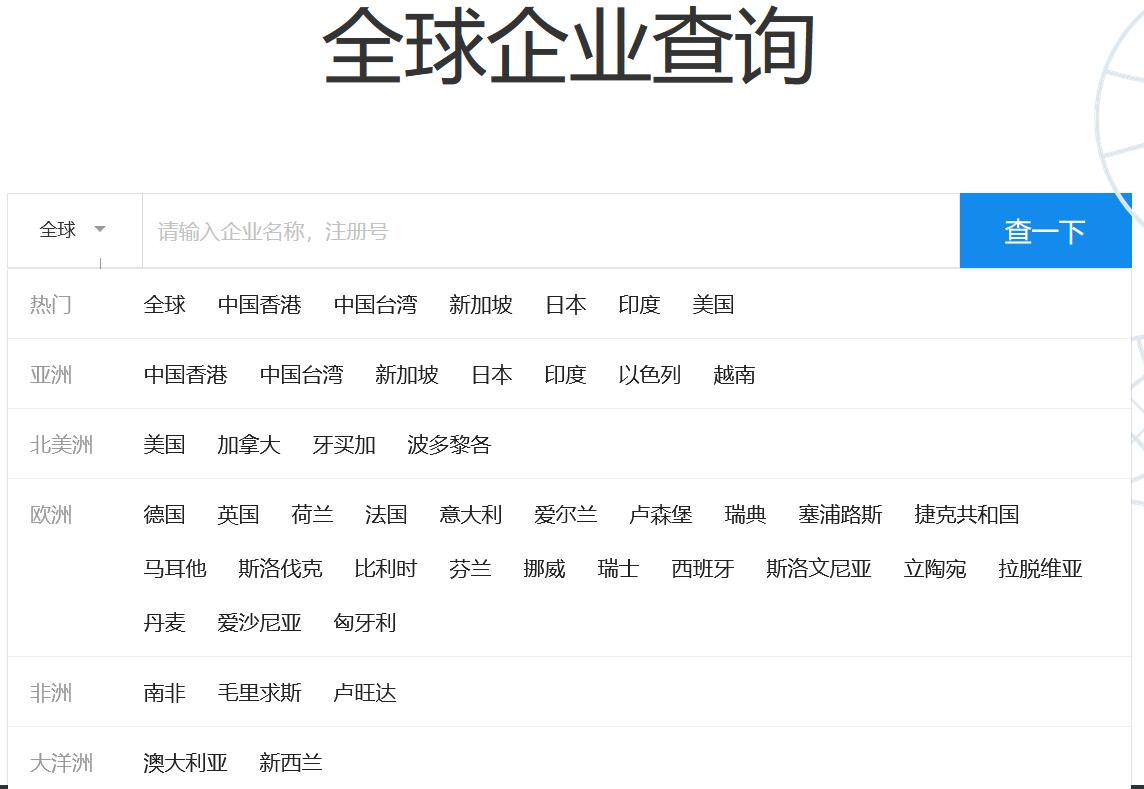Click 卢森堡 country option
Screen dimensions: 1144x789
coord(660,515)
